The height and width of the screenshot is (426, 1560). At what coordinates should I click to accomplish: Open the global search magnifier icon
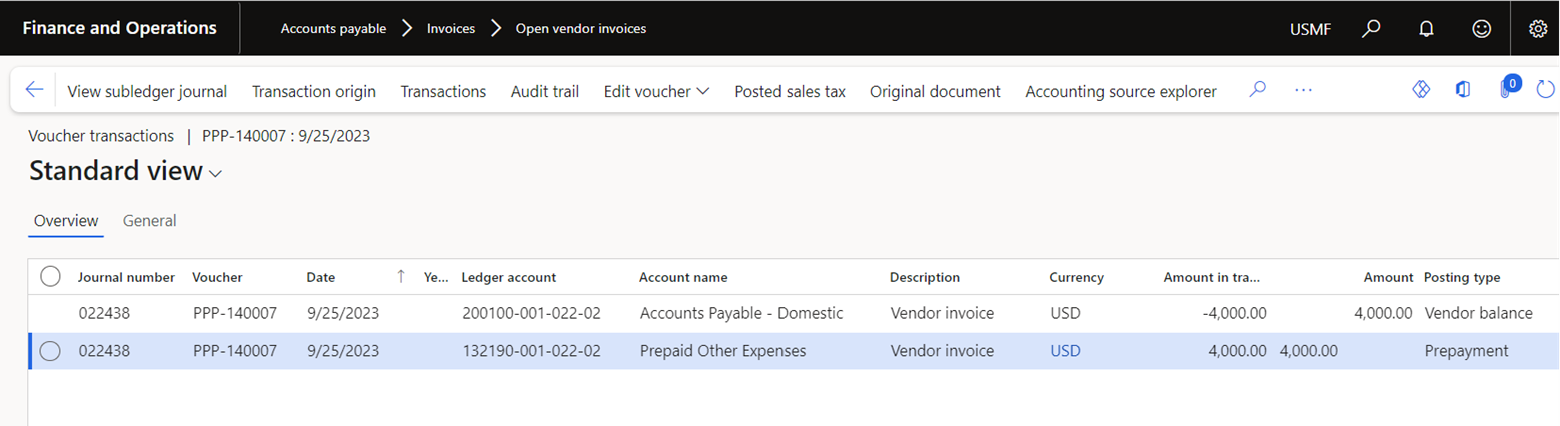[x=1372, y=28]
